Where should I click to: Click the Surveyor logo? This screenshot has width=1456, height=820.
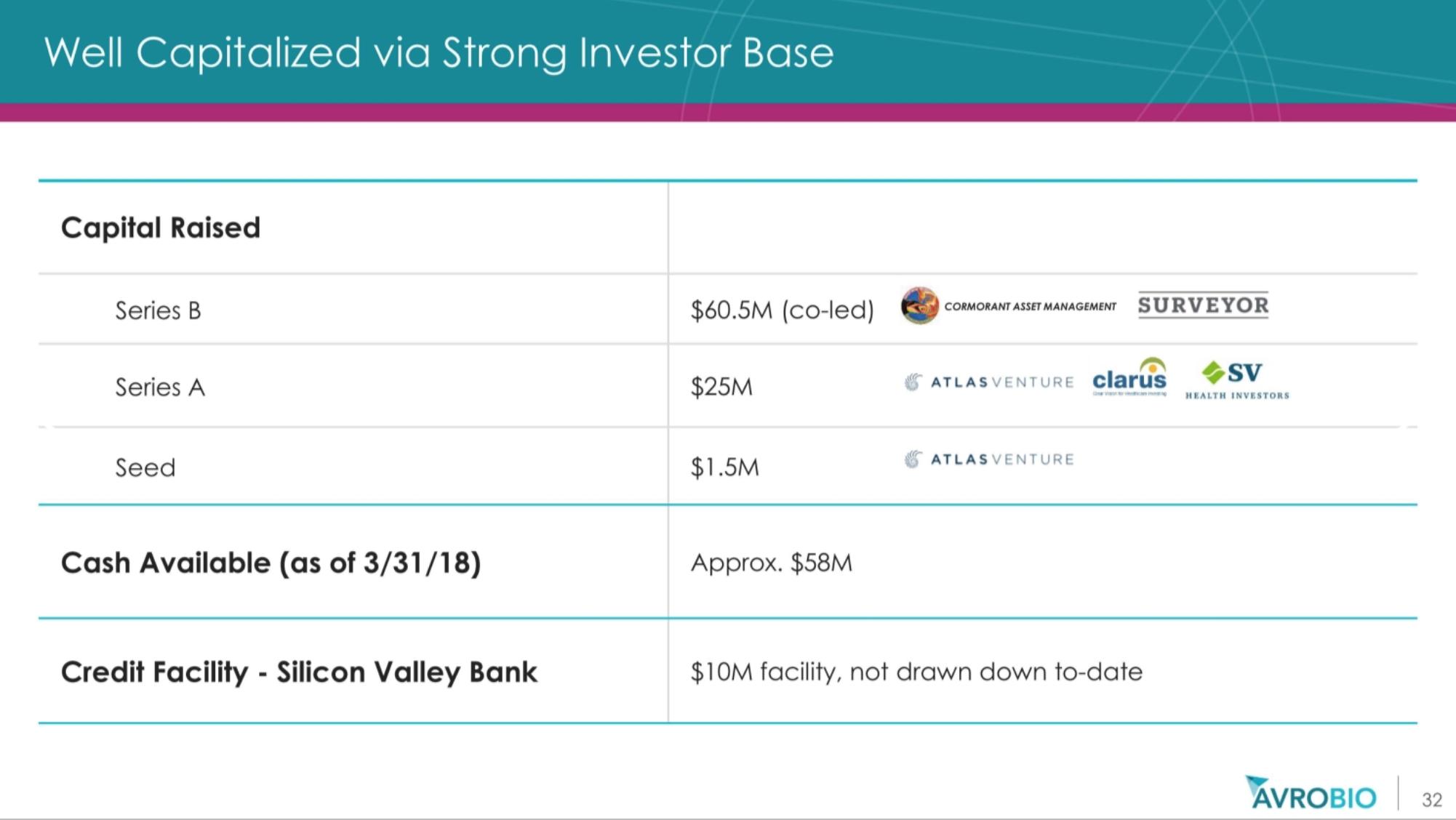tap(1203, 305)
